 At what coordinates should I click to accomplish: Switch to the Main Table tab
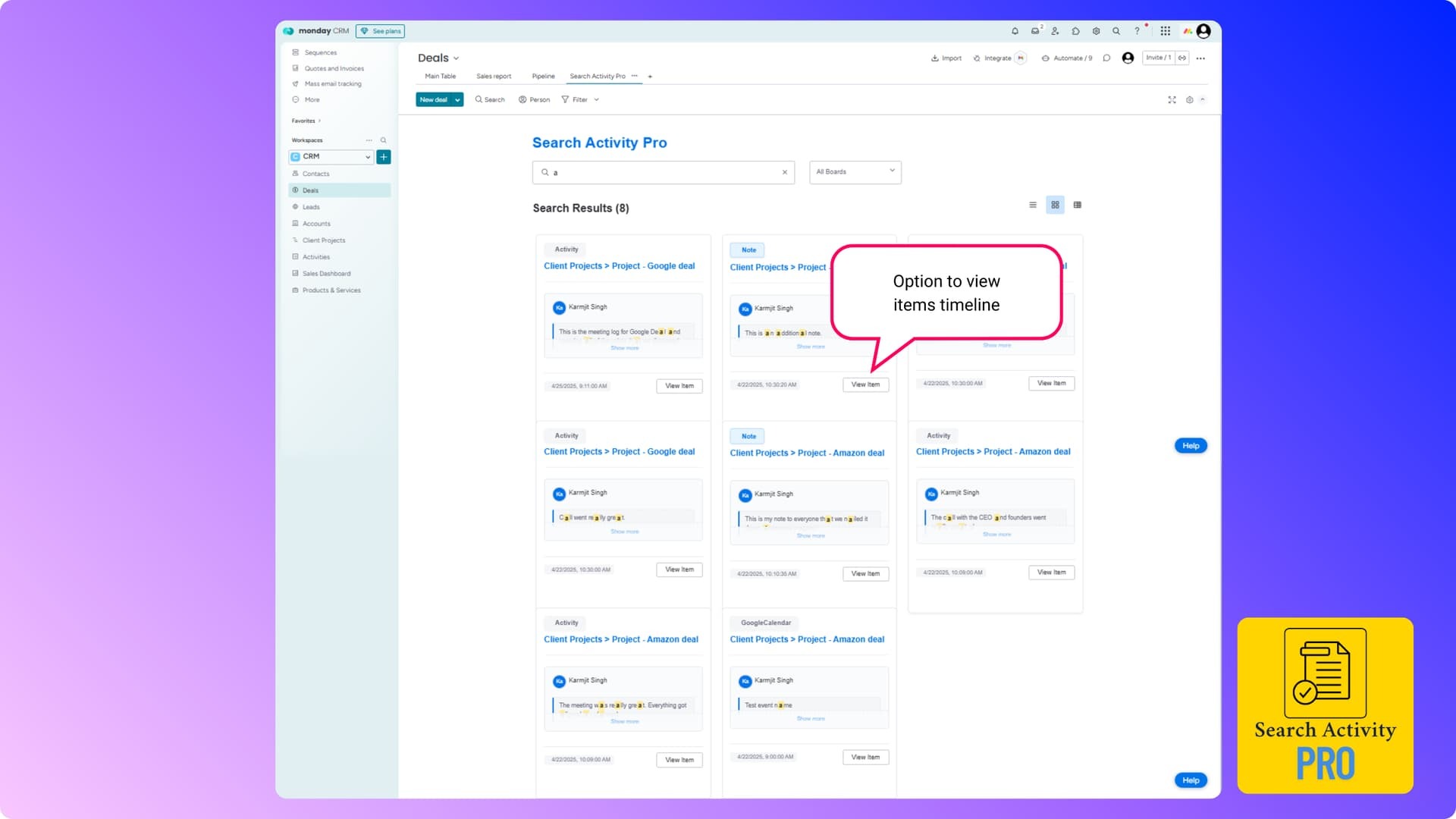[441, 77]
